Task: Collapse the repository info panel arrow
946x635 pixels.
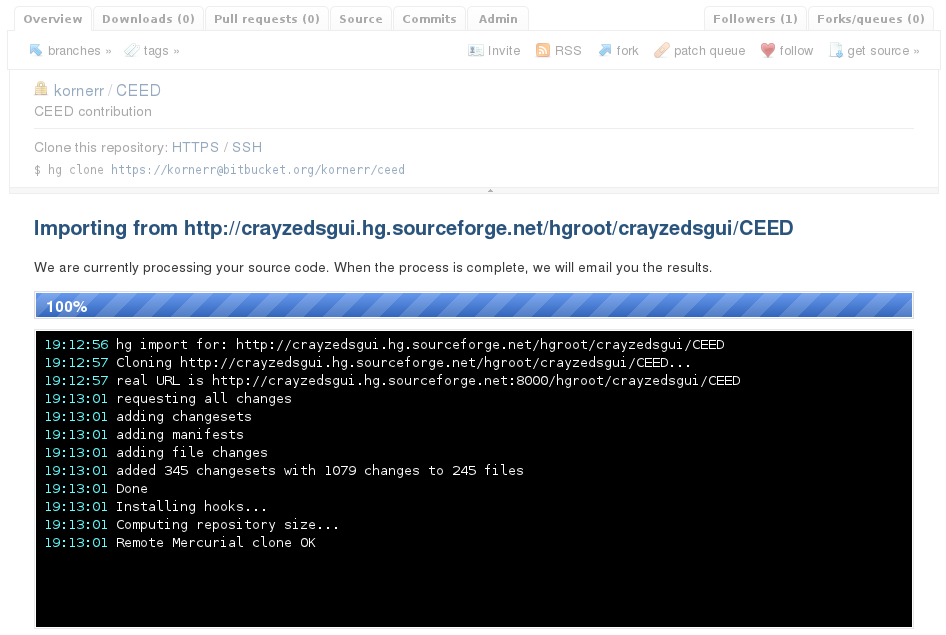Action: click(x=490, y=191)
